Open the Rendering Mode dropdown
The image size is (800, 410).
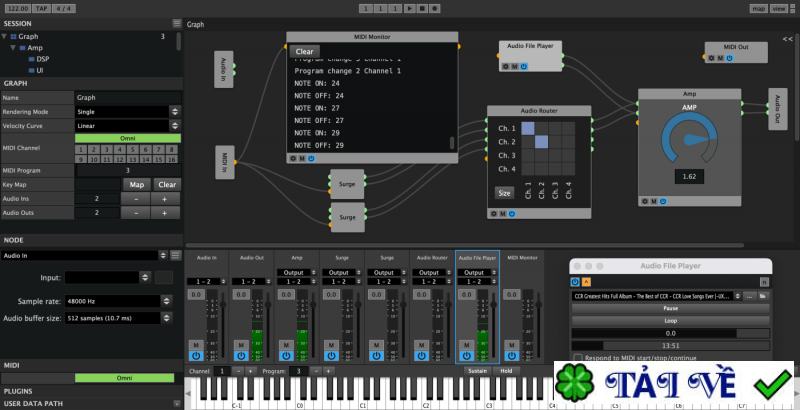pos(128,112)
